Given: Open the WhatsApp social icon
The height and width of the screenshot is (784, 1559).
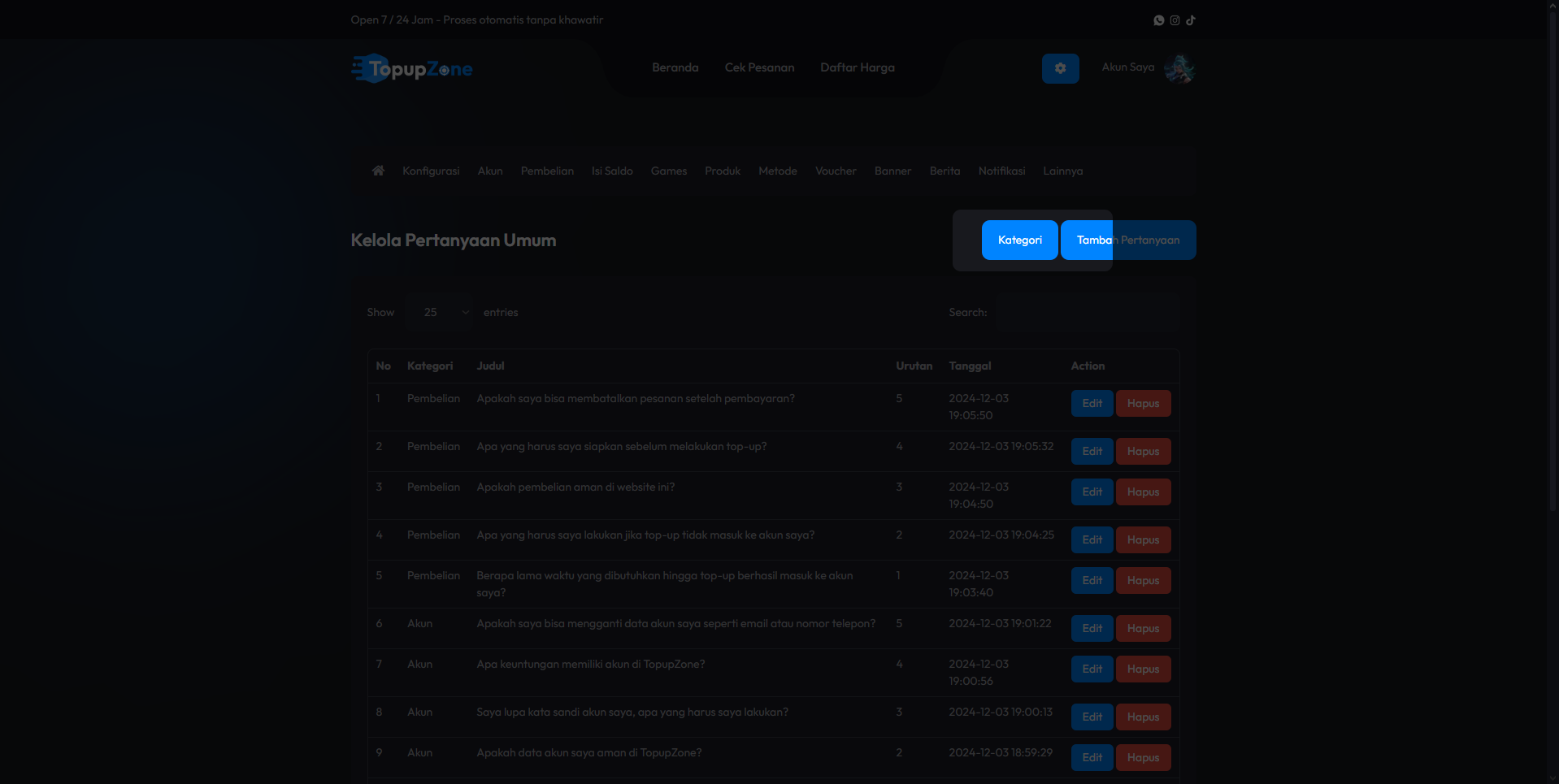Looking at the screenshot, I should tap(1159, 20).
